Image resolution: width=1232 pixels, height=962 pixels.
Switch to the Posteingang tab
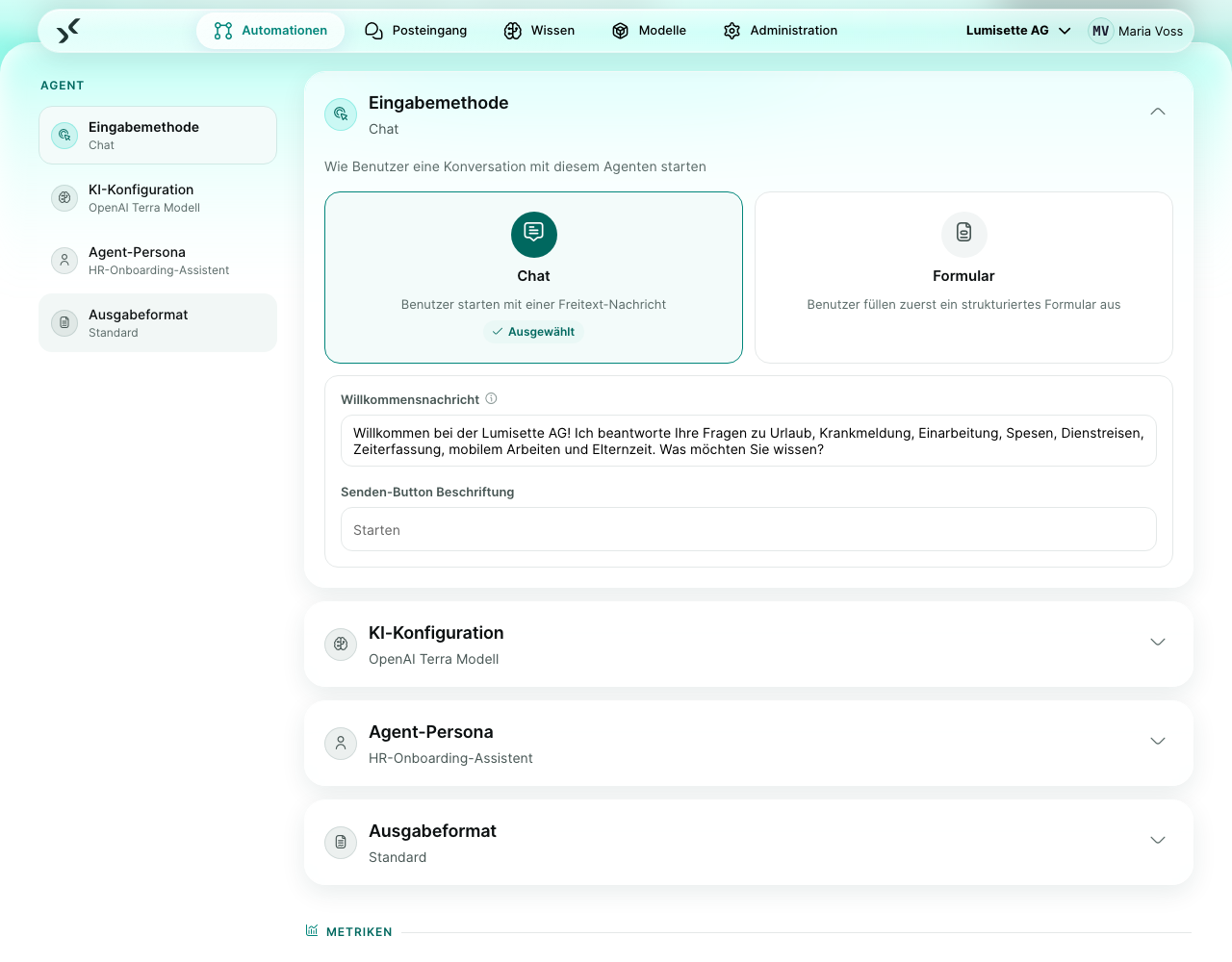click(x=416, y=31)
